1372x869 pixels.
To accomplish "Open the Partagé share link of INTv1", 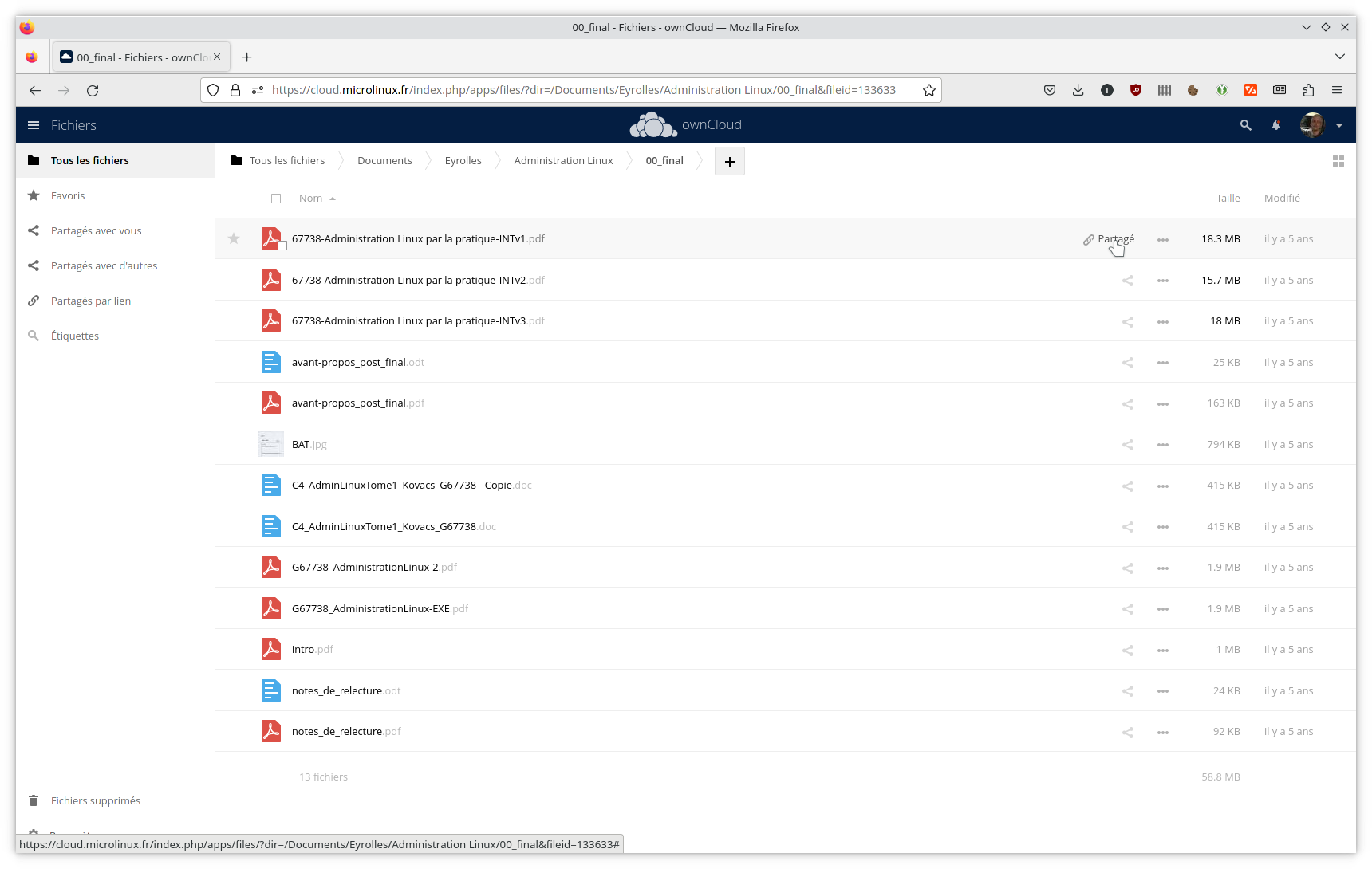I will coord(1109,238).
